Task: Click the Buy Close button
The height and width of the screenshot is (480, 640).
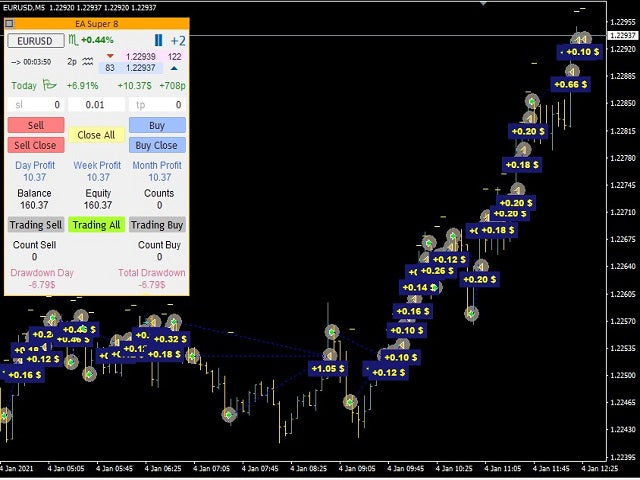Action: [157, 145]
